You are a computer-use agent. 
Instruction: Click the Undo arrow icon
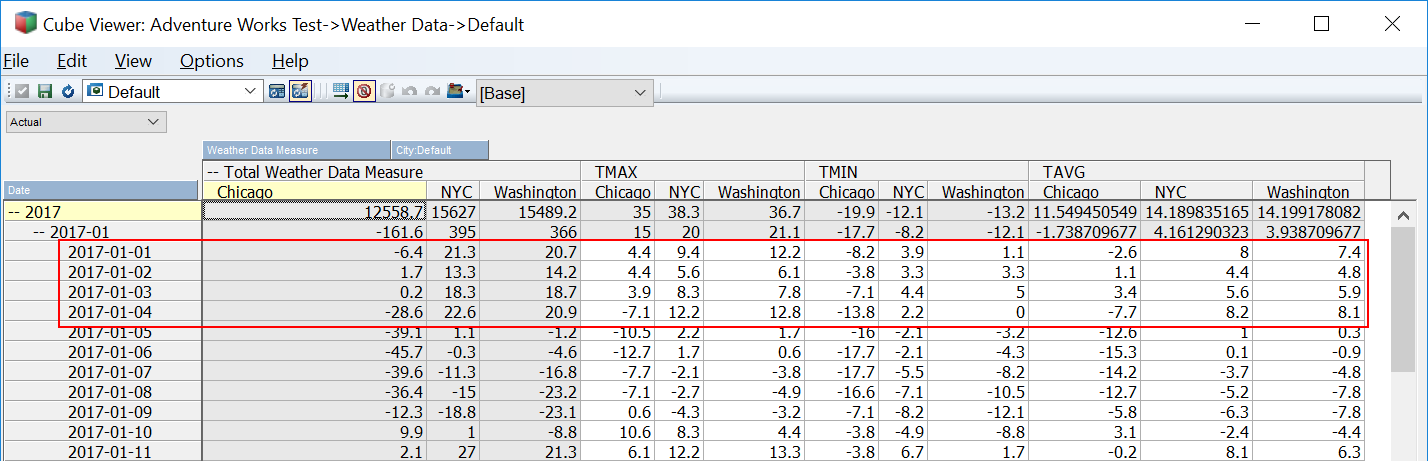[x=409, y=92]
